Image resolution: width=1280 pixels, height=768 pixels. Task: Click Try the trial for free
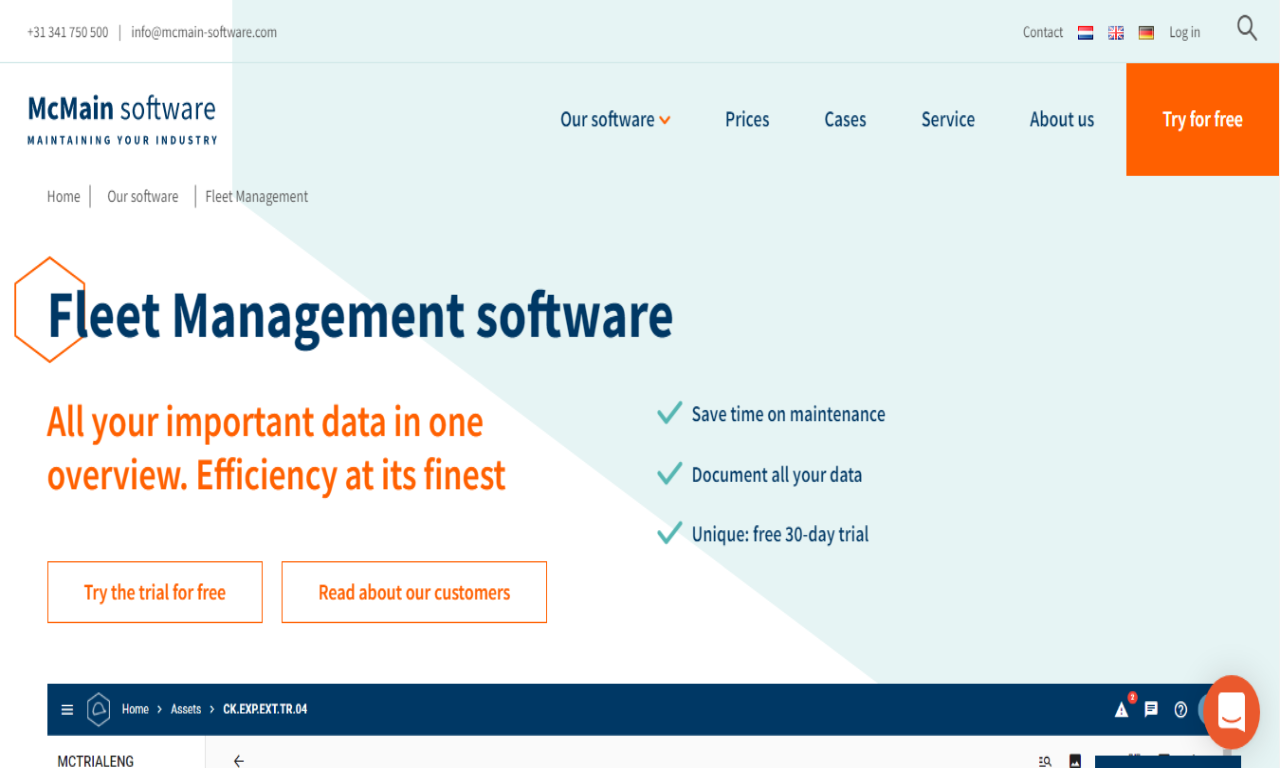pos(155,592)
